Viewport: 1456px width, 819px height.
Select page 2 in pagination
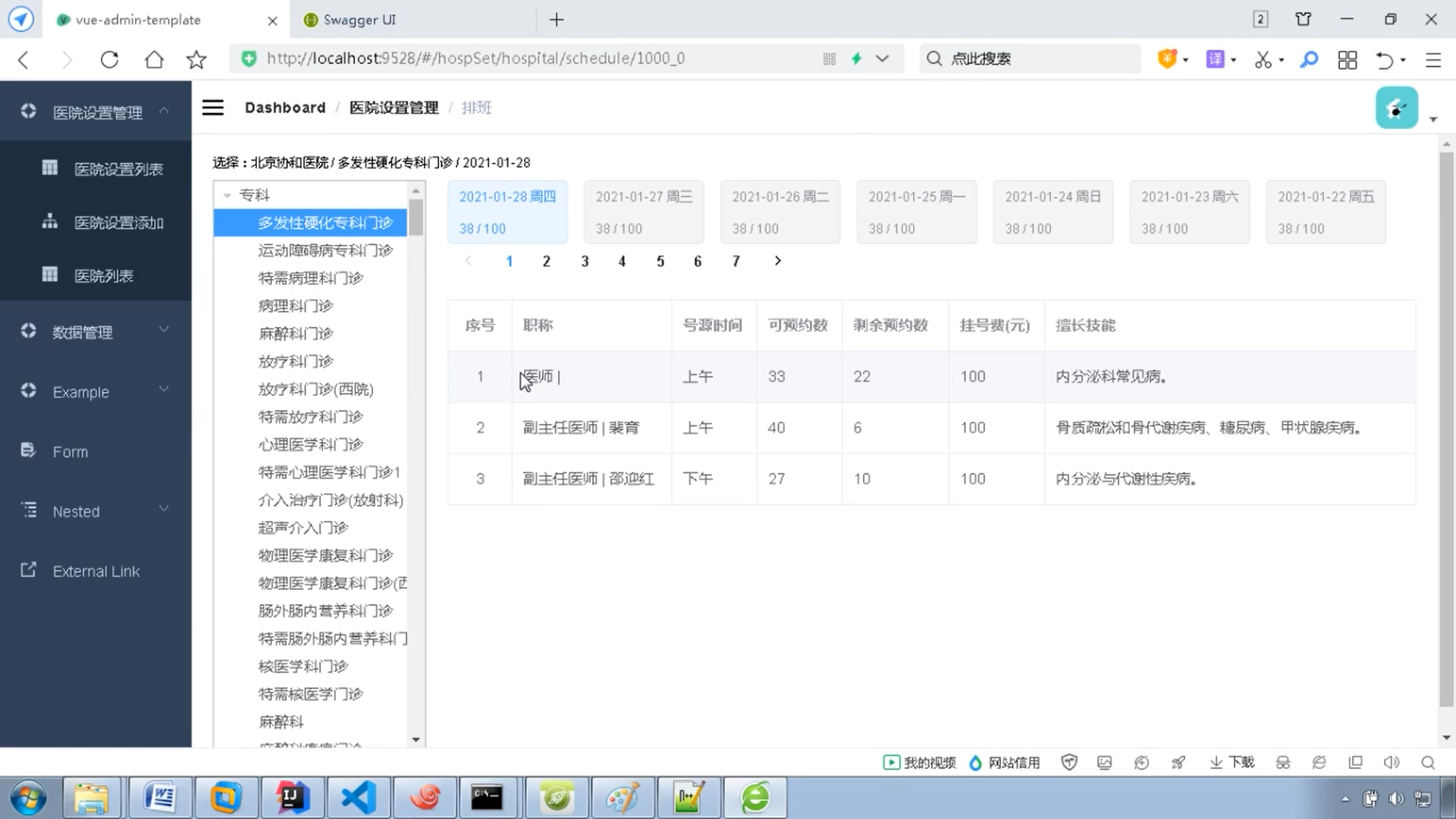click(x=547, y=261)
